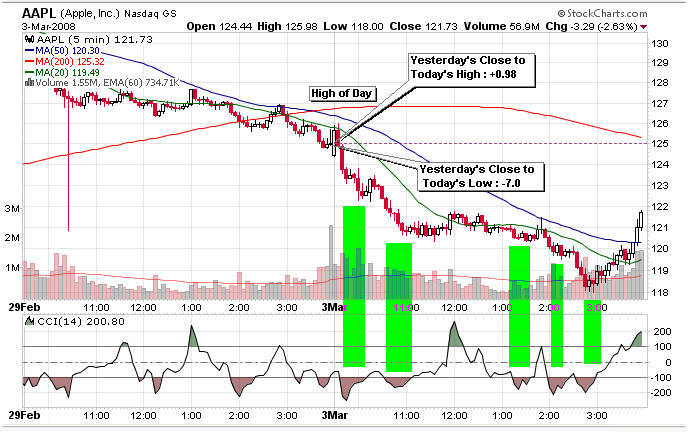Click the High 125.98 value
Viewport: 688px width, 432px height.
pyautogui.click(x=287, y=26)
